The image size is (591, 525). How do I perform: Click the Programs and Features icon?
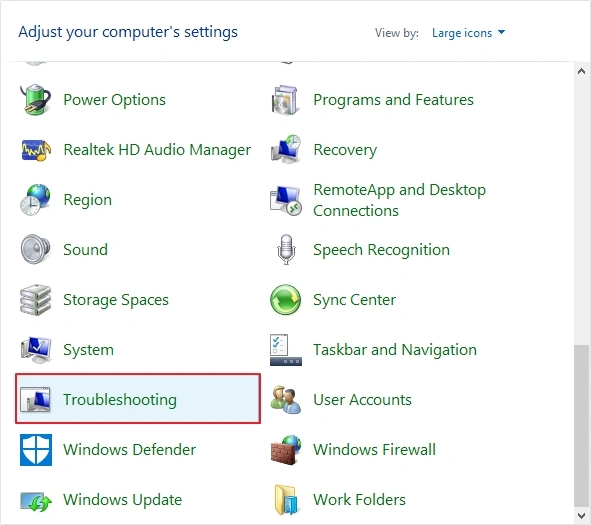[x=286, y=100]
